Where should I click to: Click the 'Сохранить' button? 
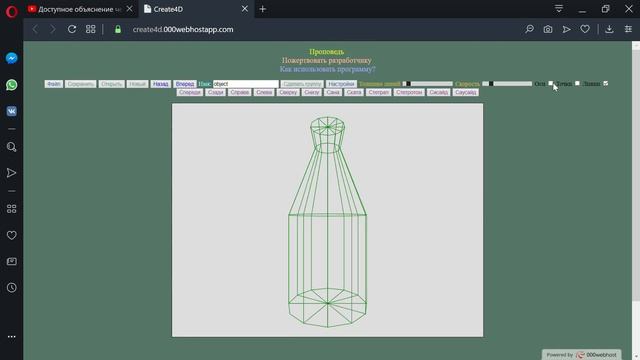81,84
